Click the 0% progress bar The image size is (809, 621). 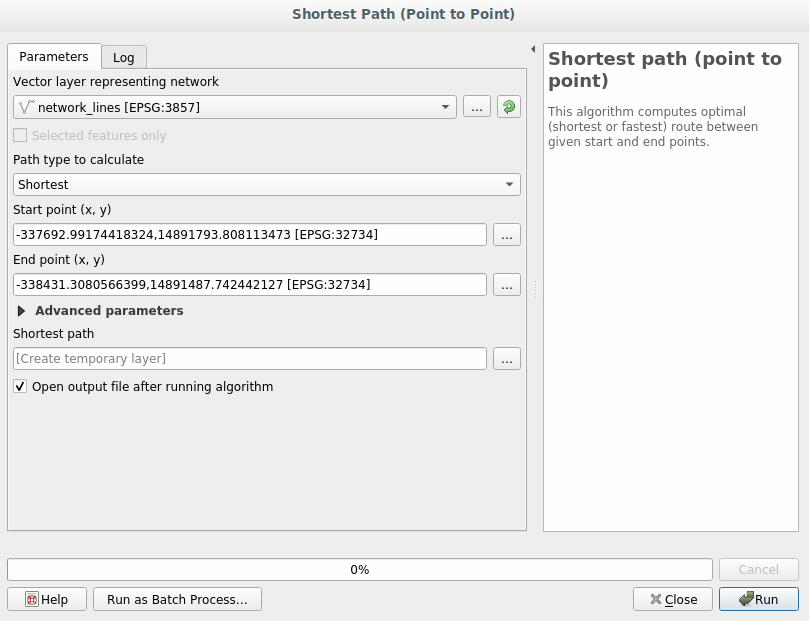tap(360, 570)
